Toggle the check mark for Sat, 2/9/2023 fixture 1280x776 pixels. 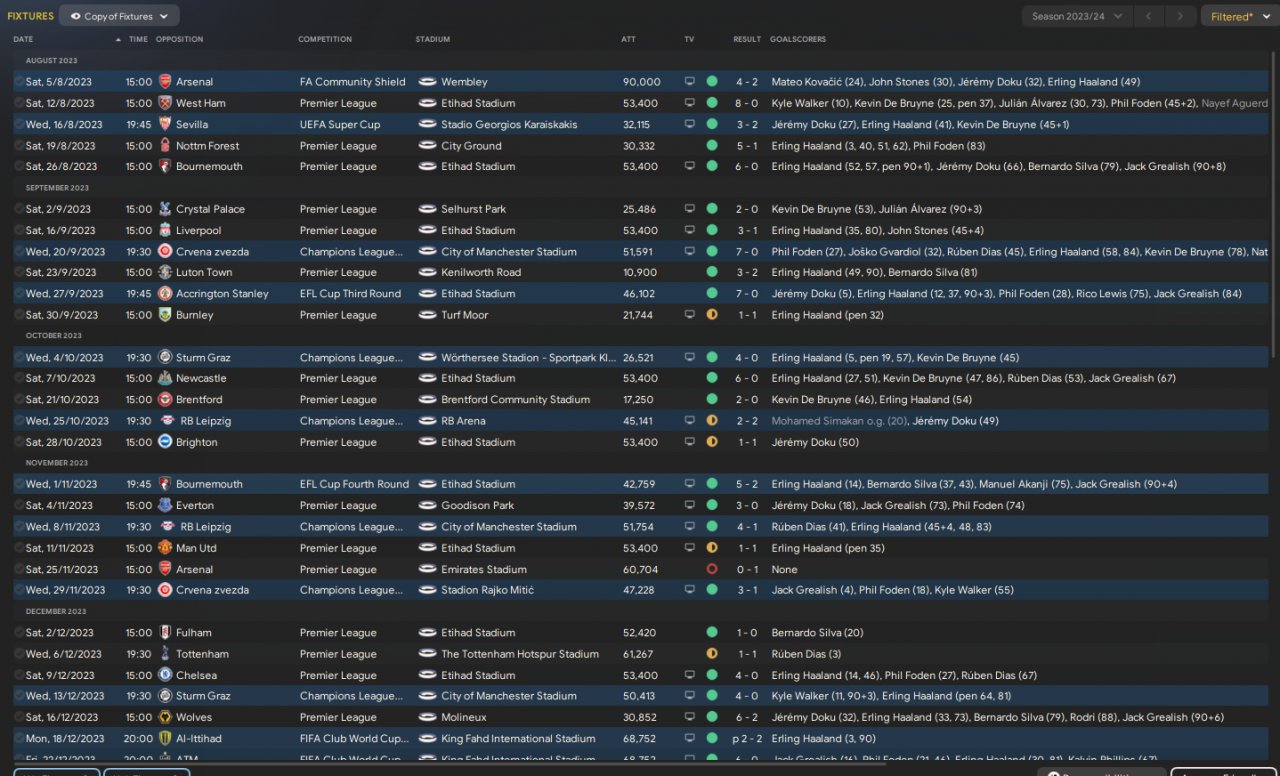point(19,209)
